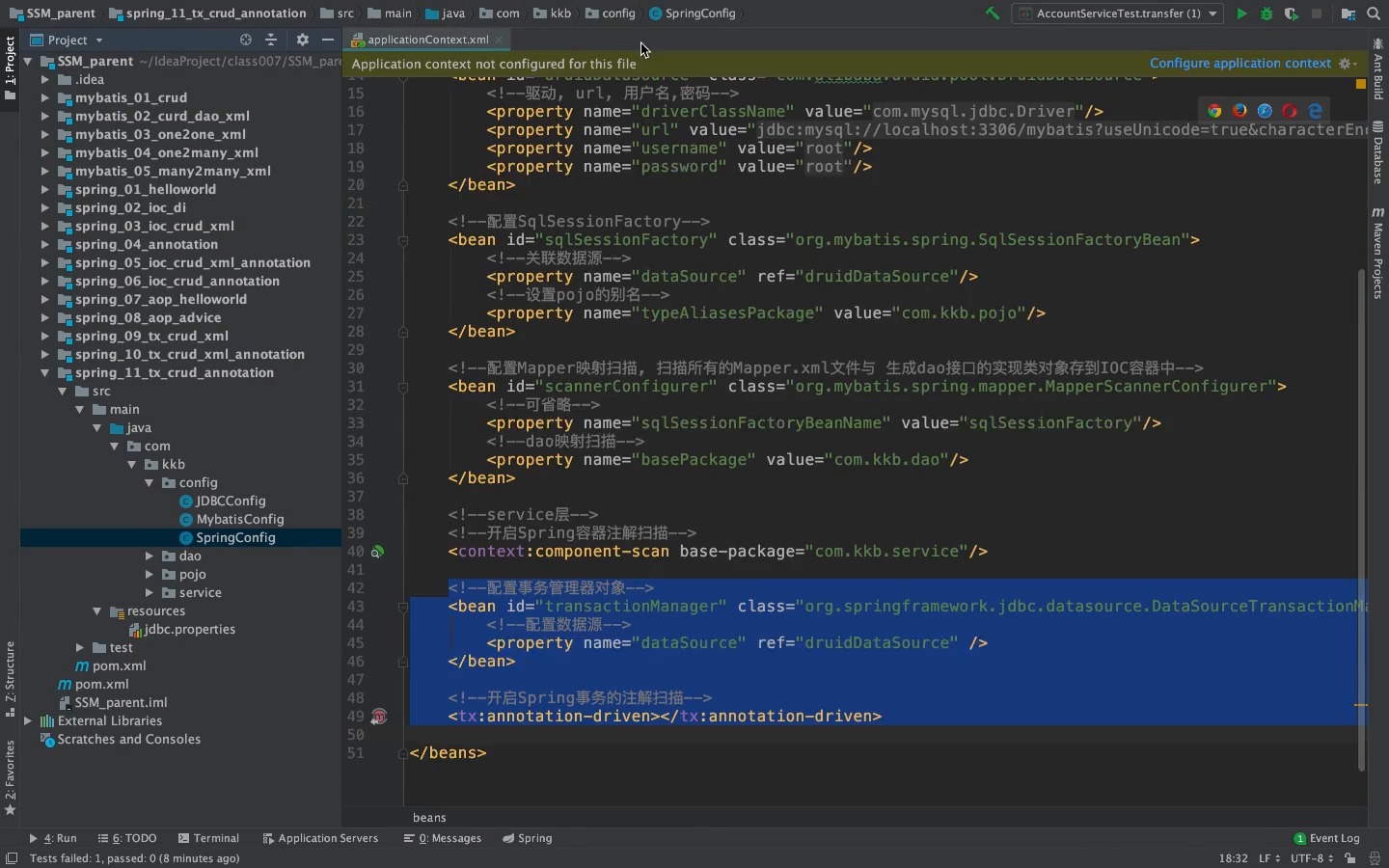This screenshot has width=1389, height=868.
Task: Open line separator LF selector
Action: (1269, 858)
